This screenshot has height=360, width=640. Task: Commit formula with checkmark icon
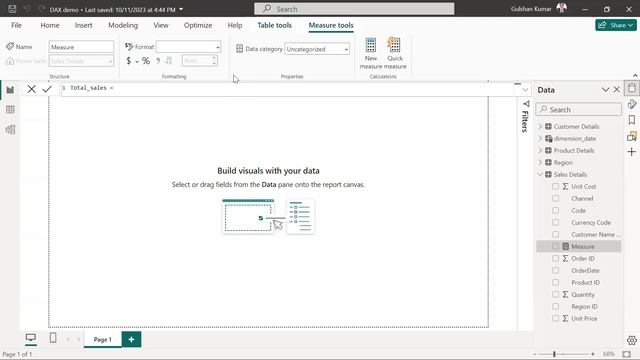click(47, 89)
